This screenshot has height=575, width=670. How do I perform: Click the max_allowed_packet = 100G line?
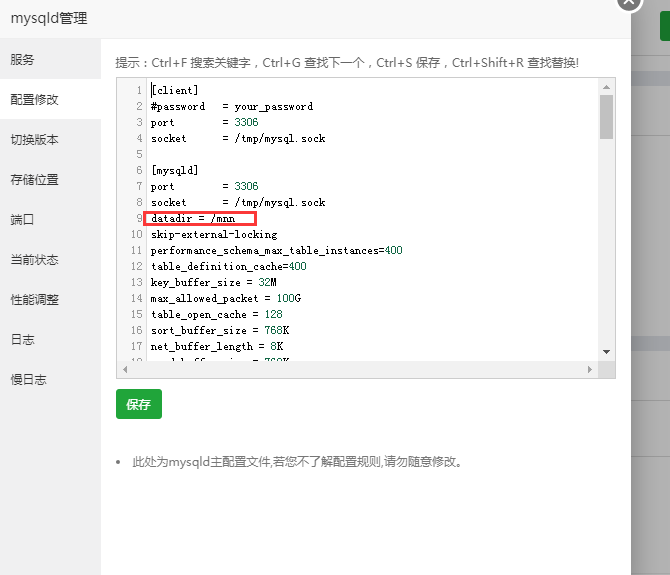[x=226, y=298]
